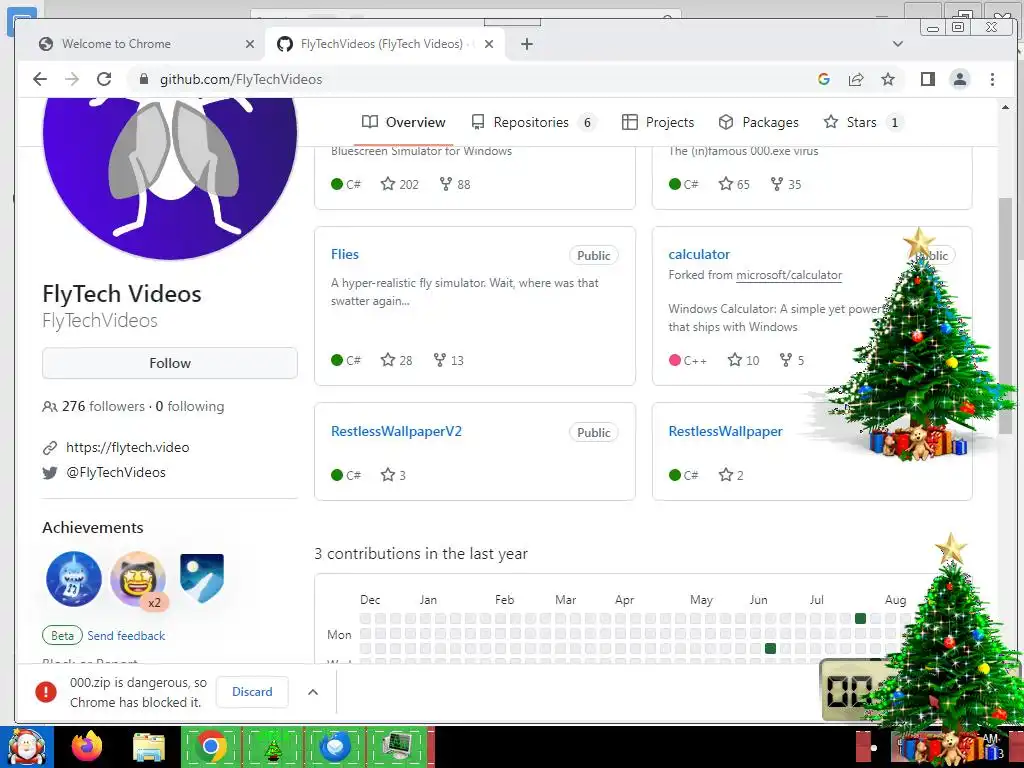
Task: Click the red warning icon for 000.zip
Action: click(x=46, y=692)
